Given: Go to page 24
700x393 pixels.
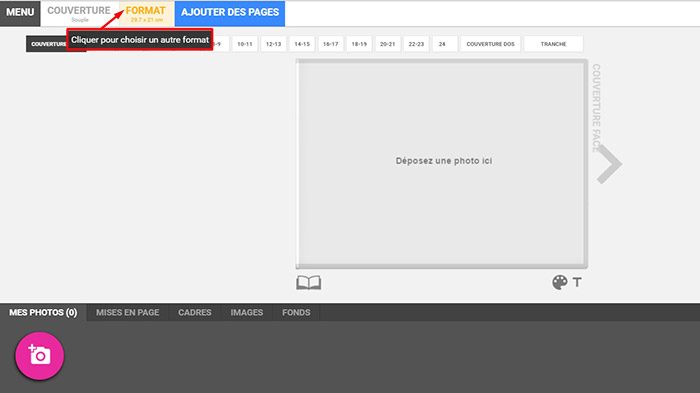Looking at the screenshot, I should (x=445, y=44).
